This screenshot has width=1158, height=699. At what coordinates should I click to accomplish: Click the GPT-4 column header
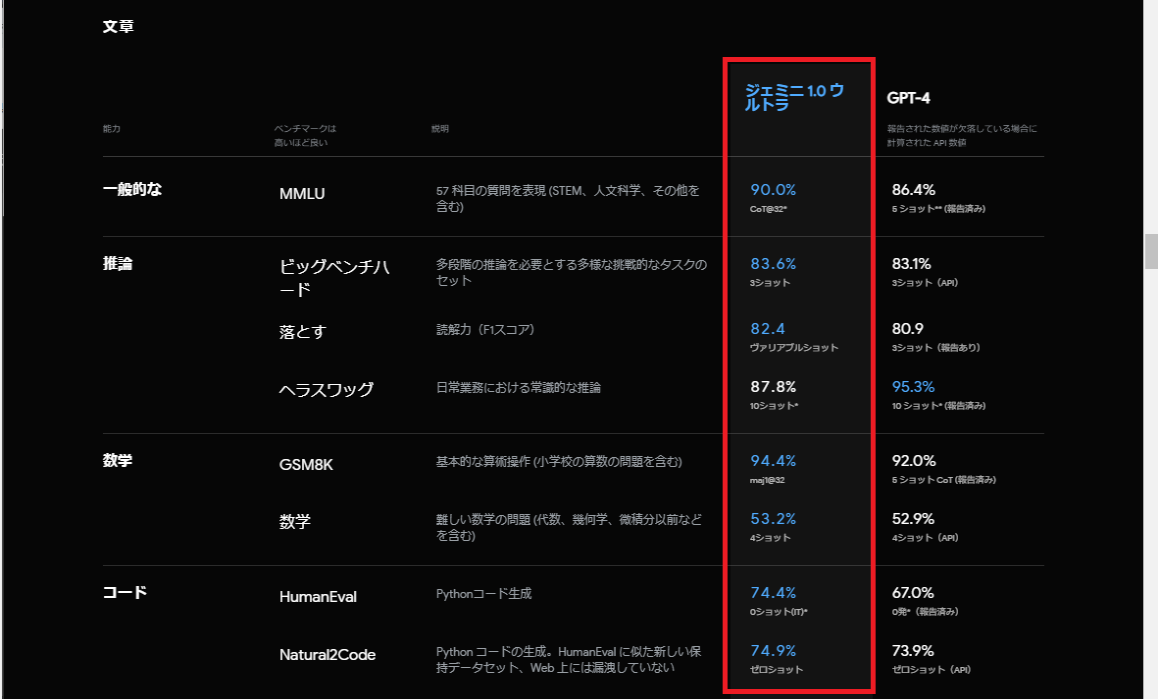coord(908,98)
